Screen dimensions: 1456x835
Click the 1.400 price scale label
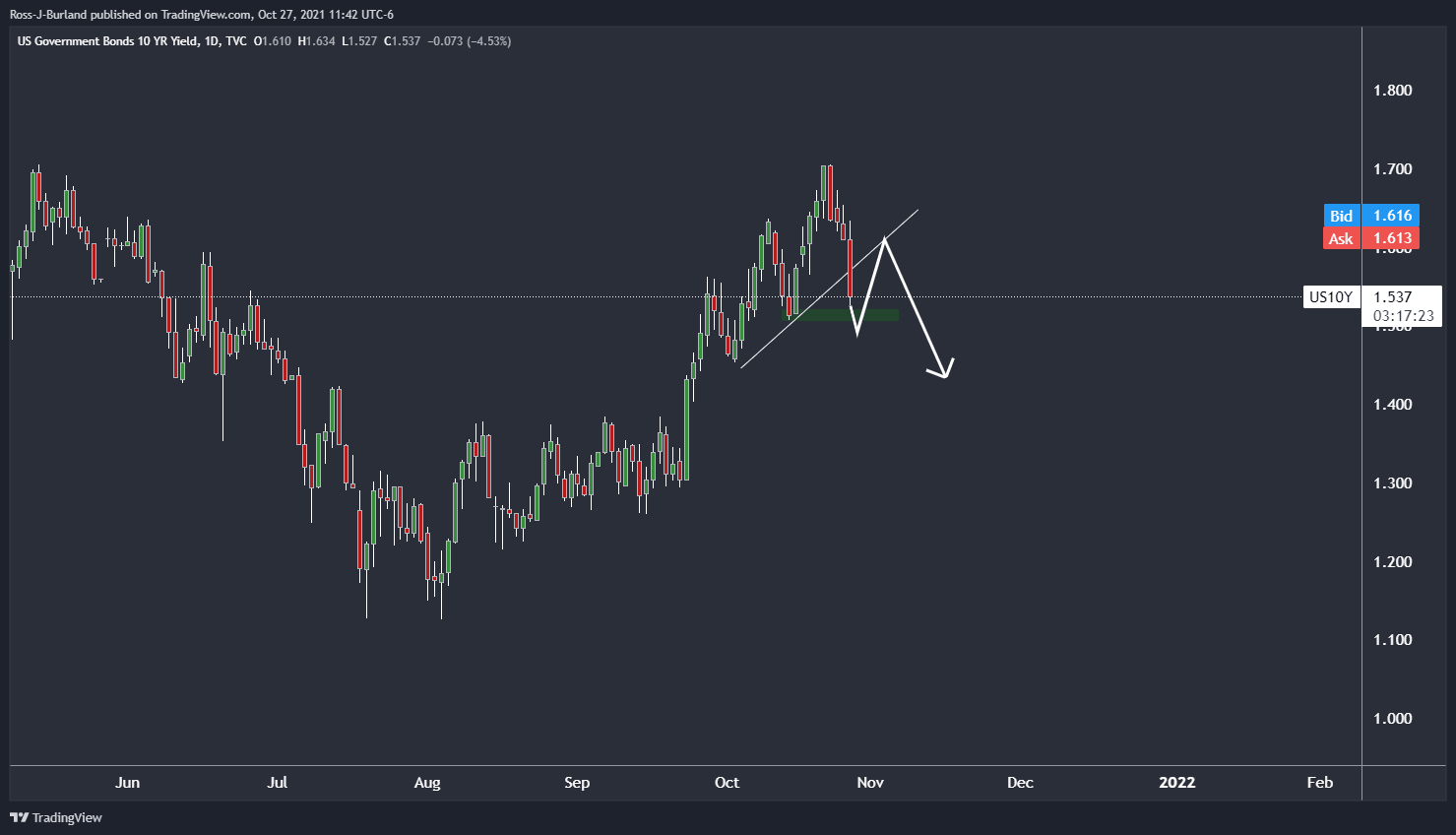1392,405
